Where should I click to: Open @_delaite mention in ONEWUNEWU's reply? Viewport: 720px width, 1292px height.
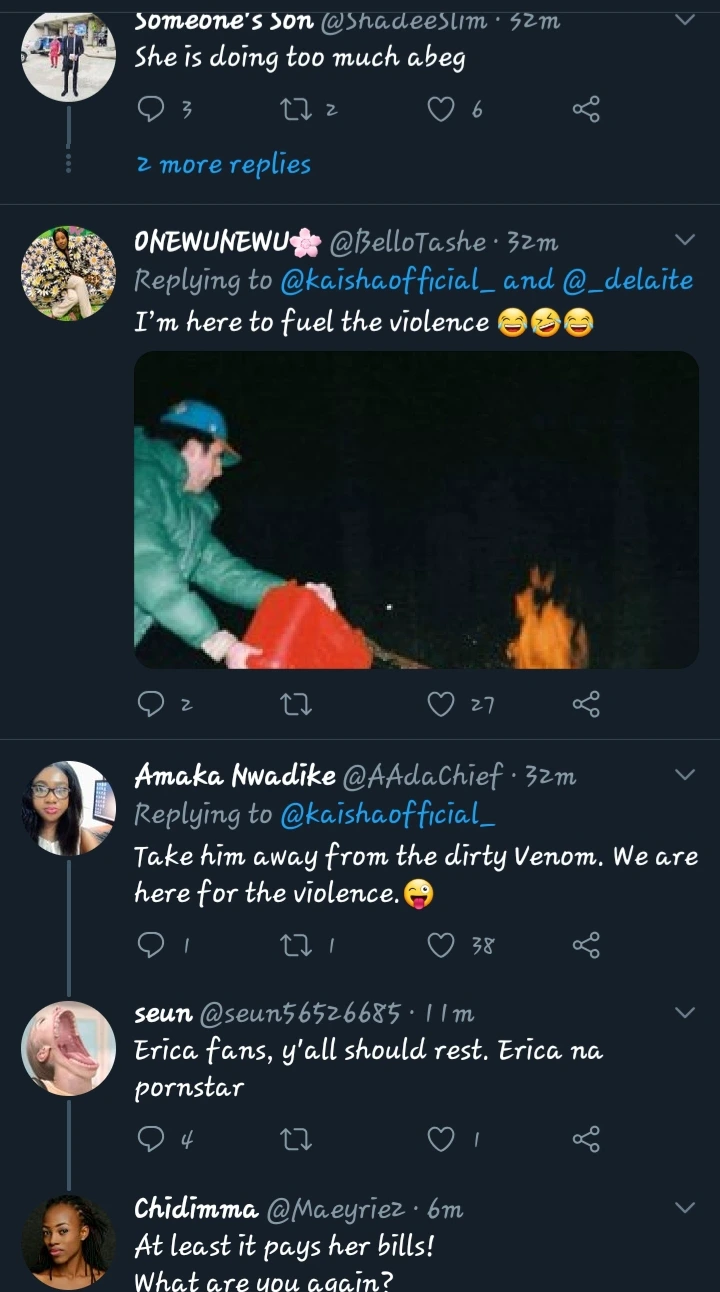click(627, 281)
